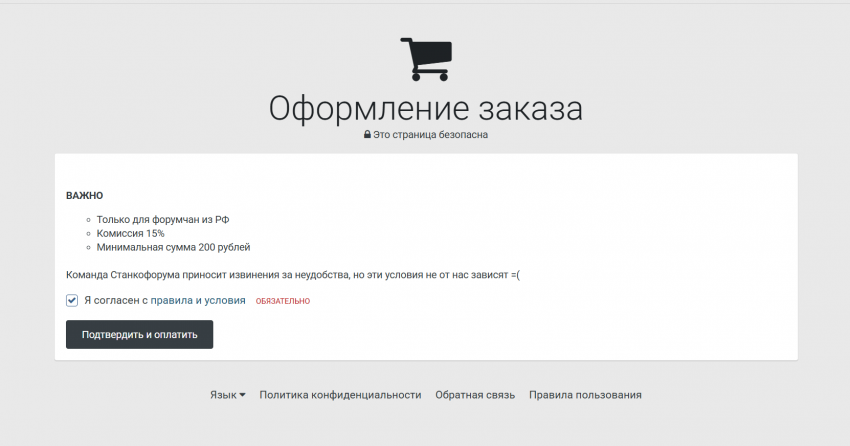Viewport: 850px width, 446px height.
Task: Click the "Комиссия 15%" list item
Action: pos(131,233)
